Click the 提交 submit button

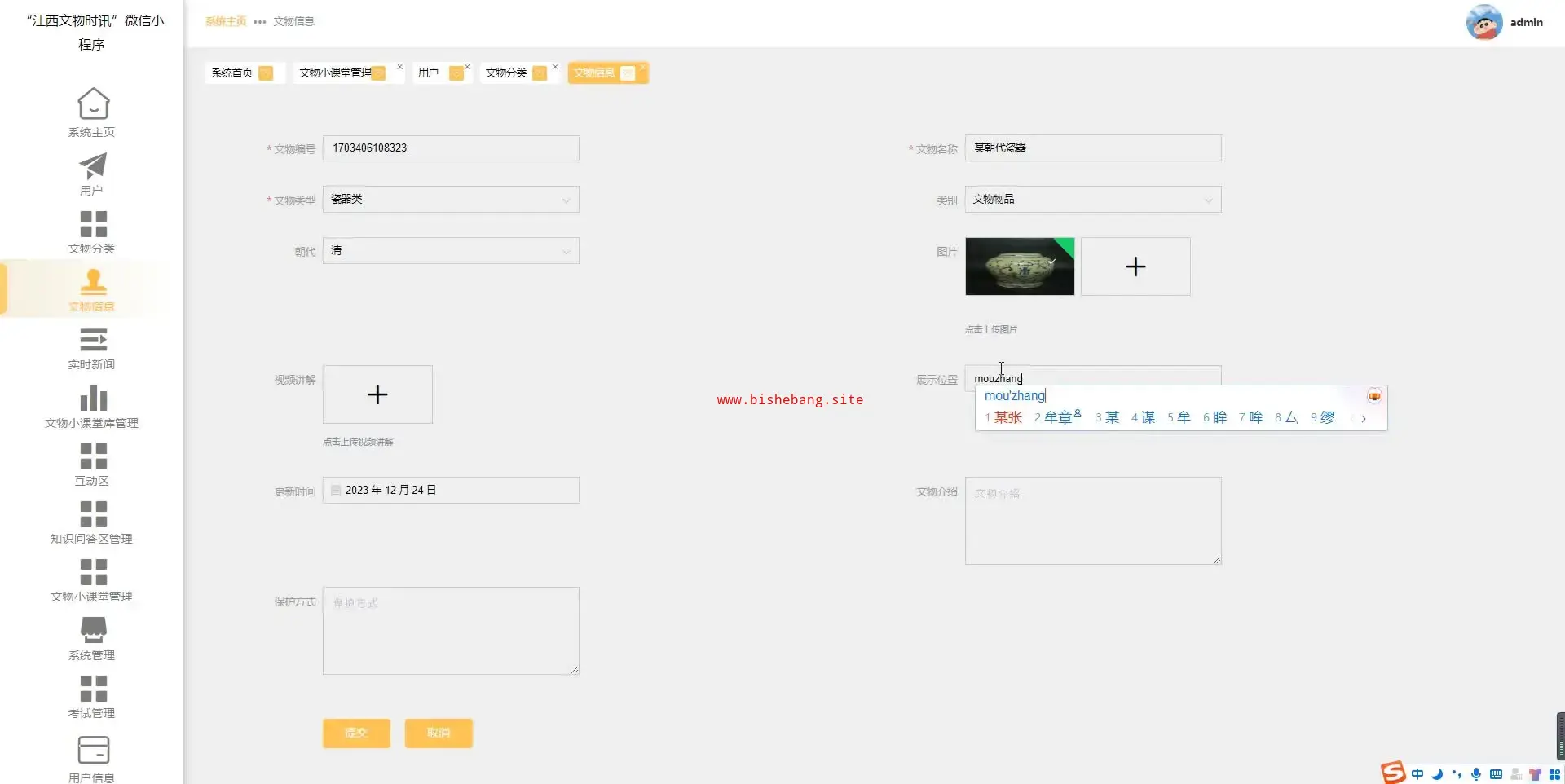(356, 733)
